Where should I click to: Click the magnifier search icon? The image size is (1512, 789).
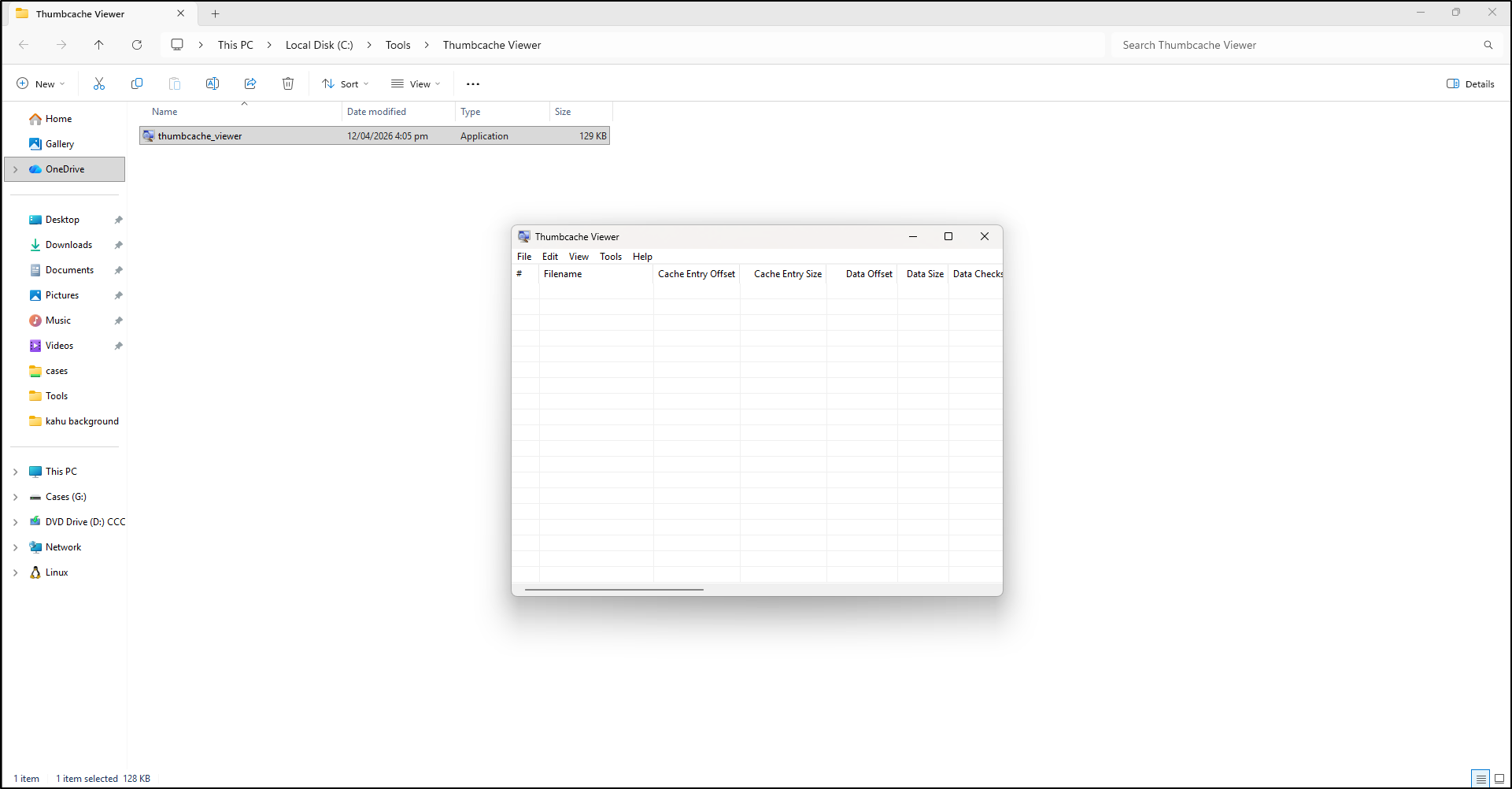(1488, 45)
